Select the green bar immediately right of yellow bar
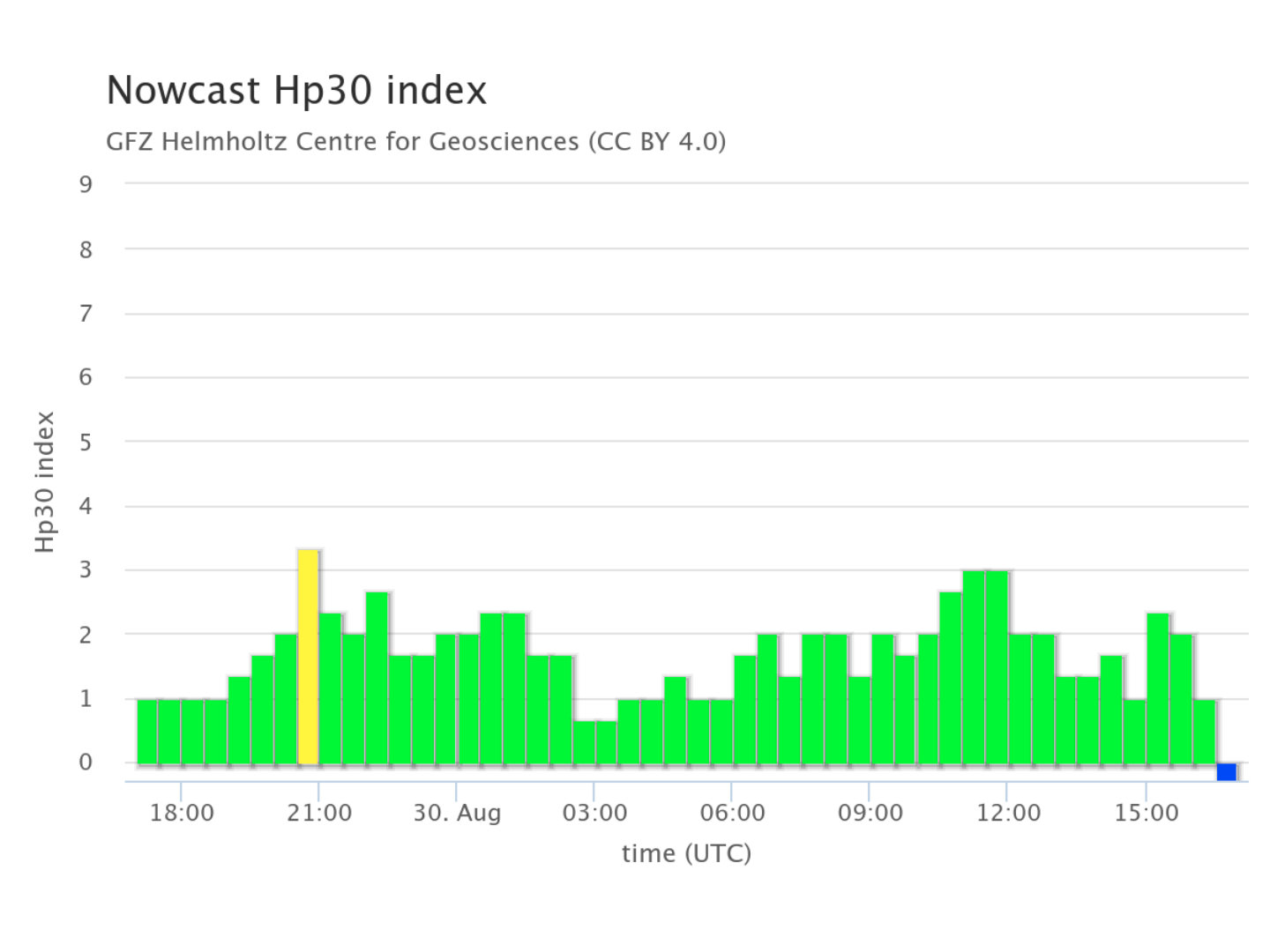This screenshot has width=1270, height=952. [x=331, y=688]
